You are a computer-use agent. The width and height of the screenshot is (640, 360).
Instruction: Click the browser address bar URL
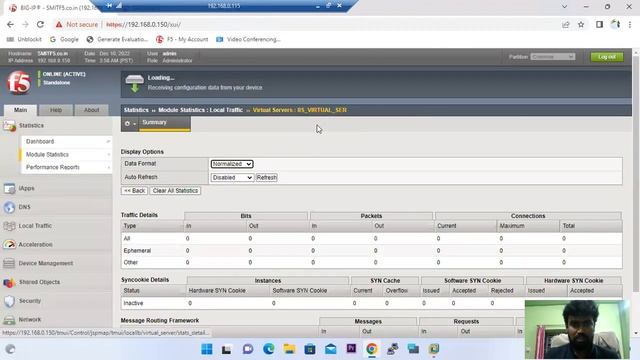[144, 24]
